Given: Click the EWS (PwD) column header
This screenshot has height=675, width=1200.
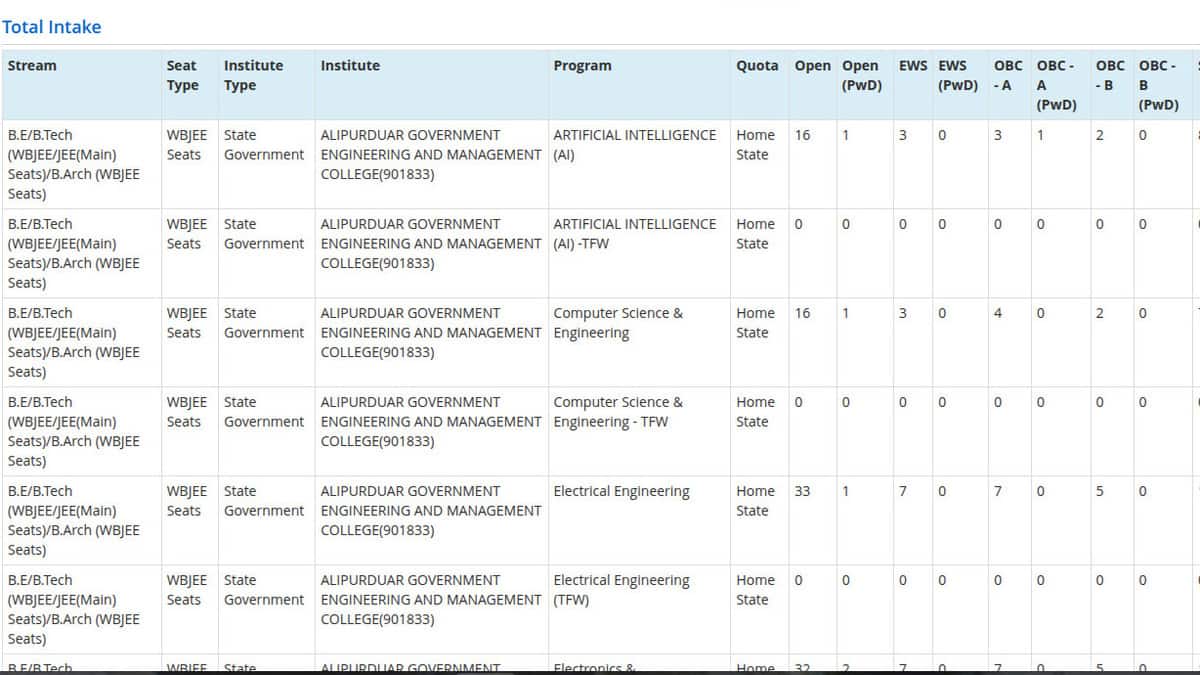Looking at the screenshot, I should [x=957, y=75].
